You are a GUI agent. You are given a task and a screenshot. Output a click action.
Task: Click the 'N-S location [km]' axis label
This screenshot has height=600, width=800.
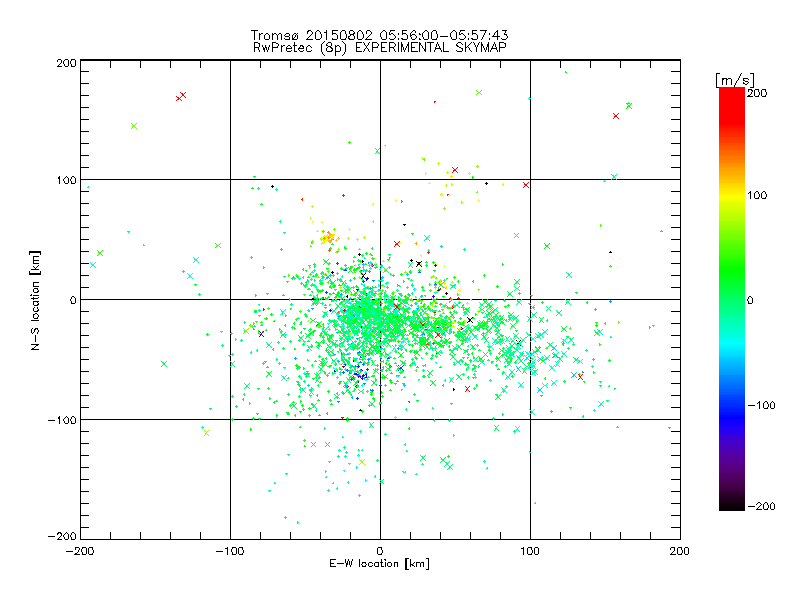35,301
